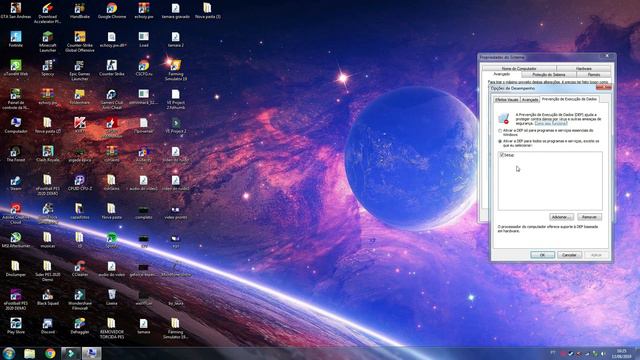
Task: Launch Discord from the desktop
Action: click(48, 326)
